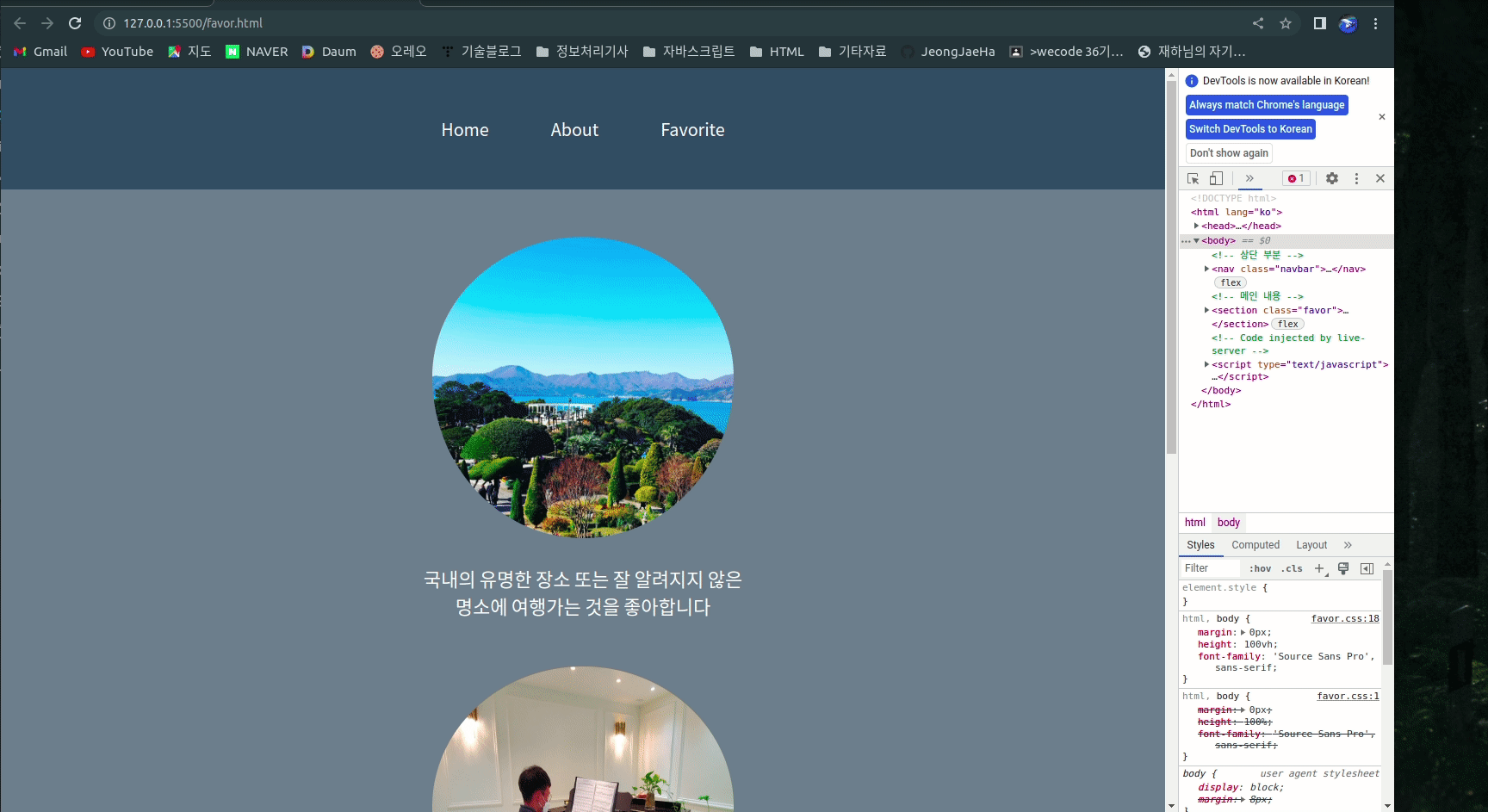This screenshot has height=812, width=1488.
Task: Toggle flex badge on section element
Action: [x=1288, y=324]
